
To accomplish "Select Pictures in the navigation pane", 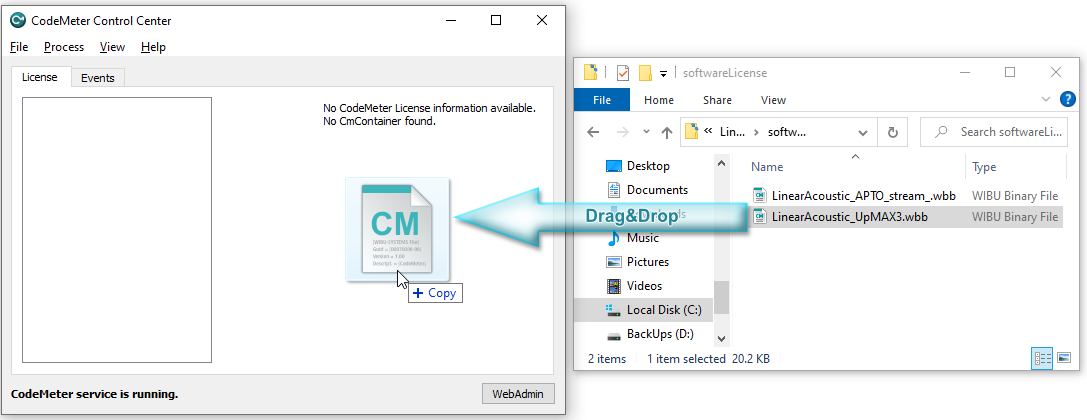I will click(x=647, y=262).
